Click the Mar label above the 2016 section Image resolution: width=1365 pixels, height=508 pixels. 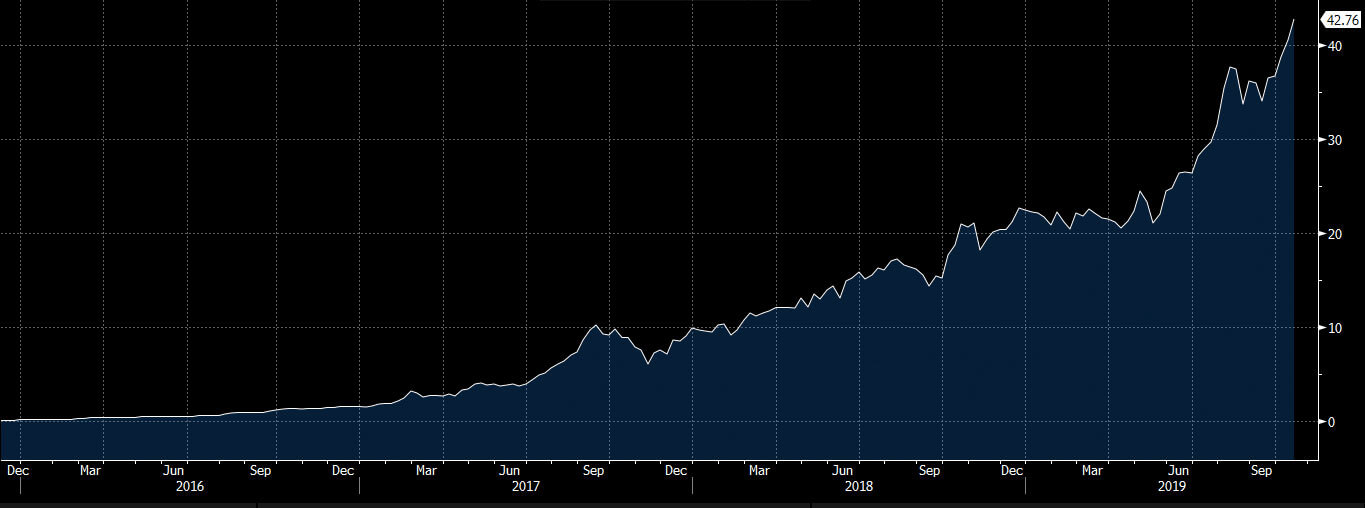(x=91, y=470)
